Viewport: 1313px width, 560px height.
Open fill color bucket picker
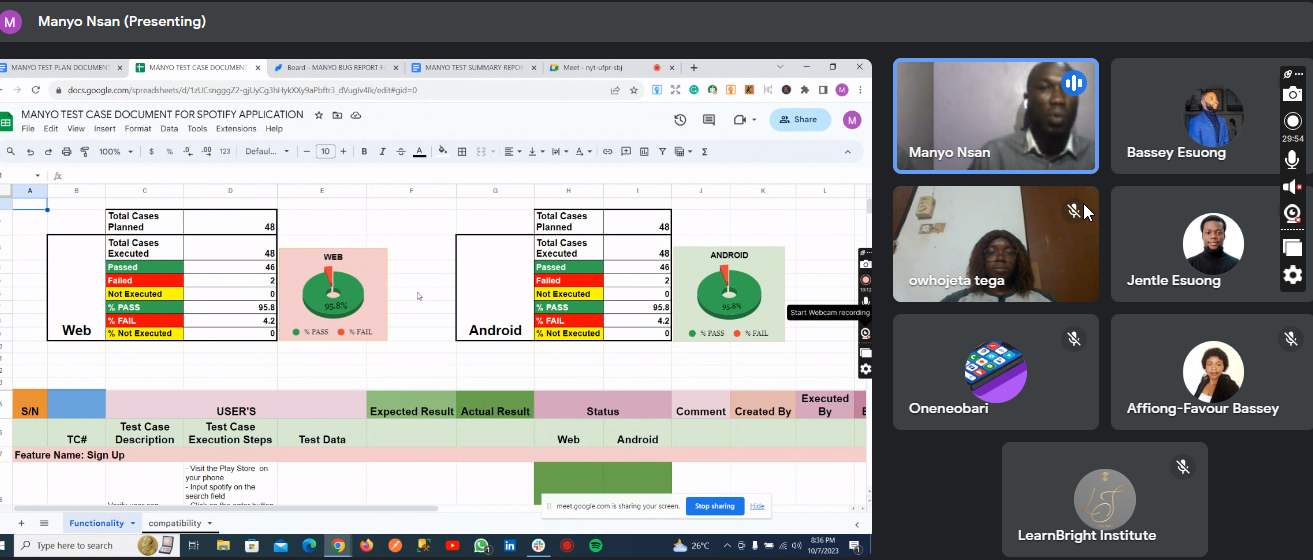[x=444, y=152]
